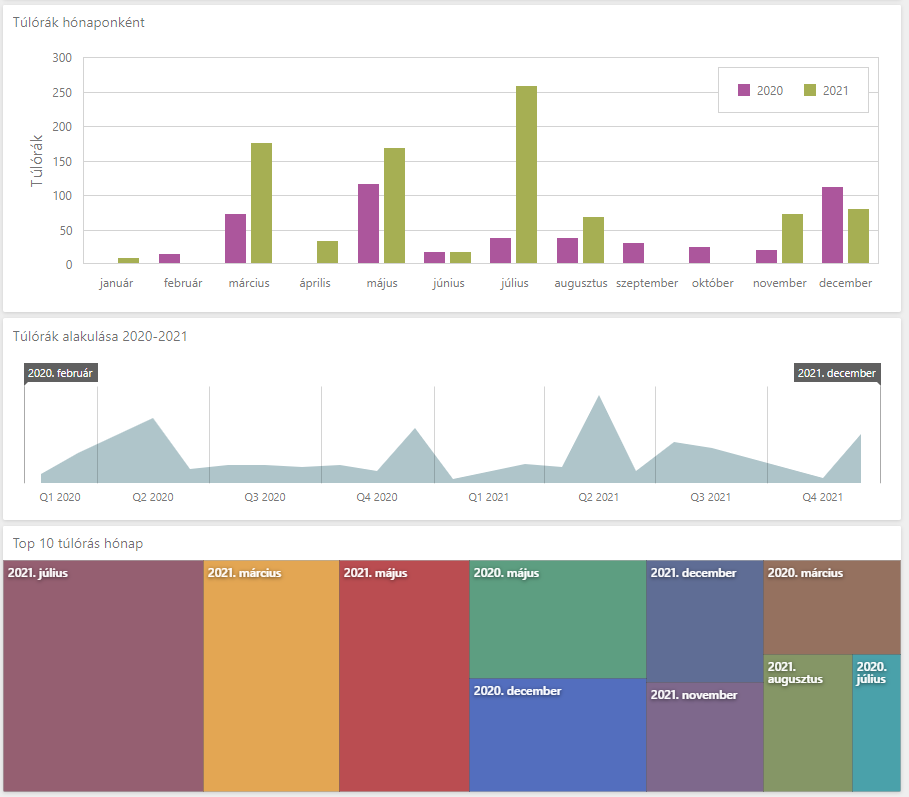
Task: Click the purple 2020 bar for május
Action: point(368,224)
